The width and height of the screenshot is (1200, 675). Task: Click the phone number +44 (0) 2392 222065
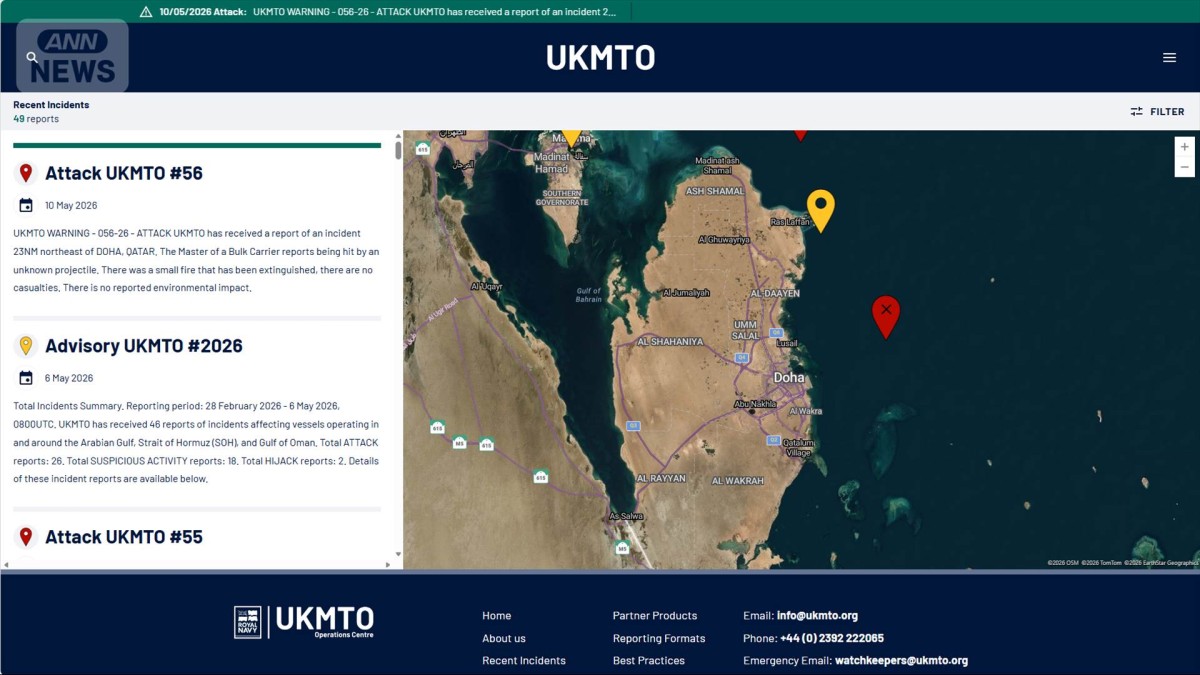click(832, 638)
